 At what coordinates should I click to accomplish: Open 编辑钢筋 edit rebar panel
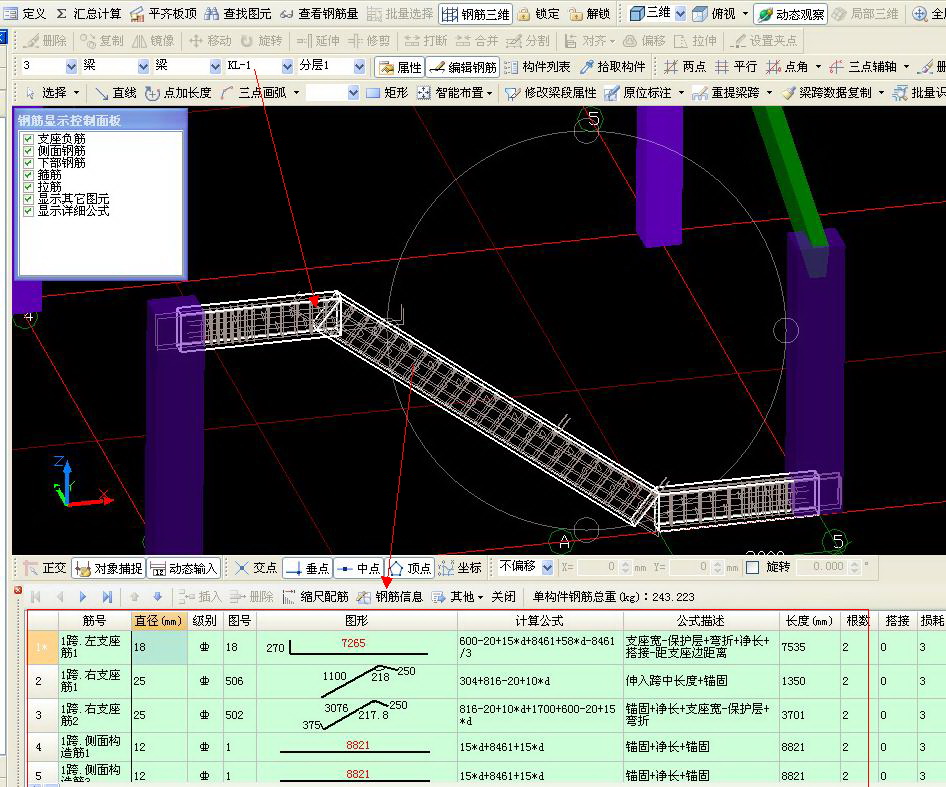463,67
